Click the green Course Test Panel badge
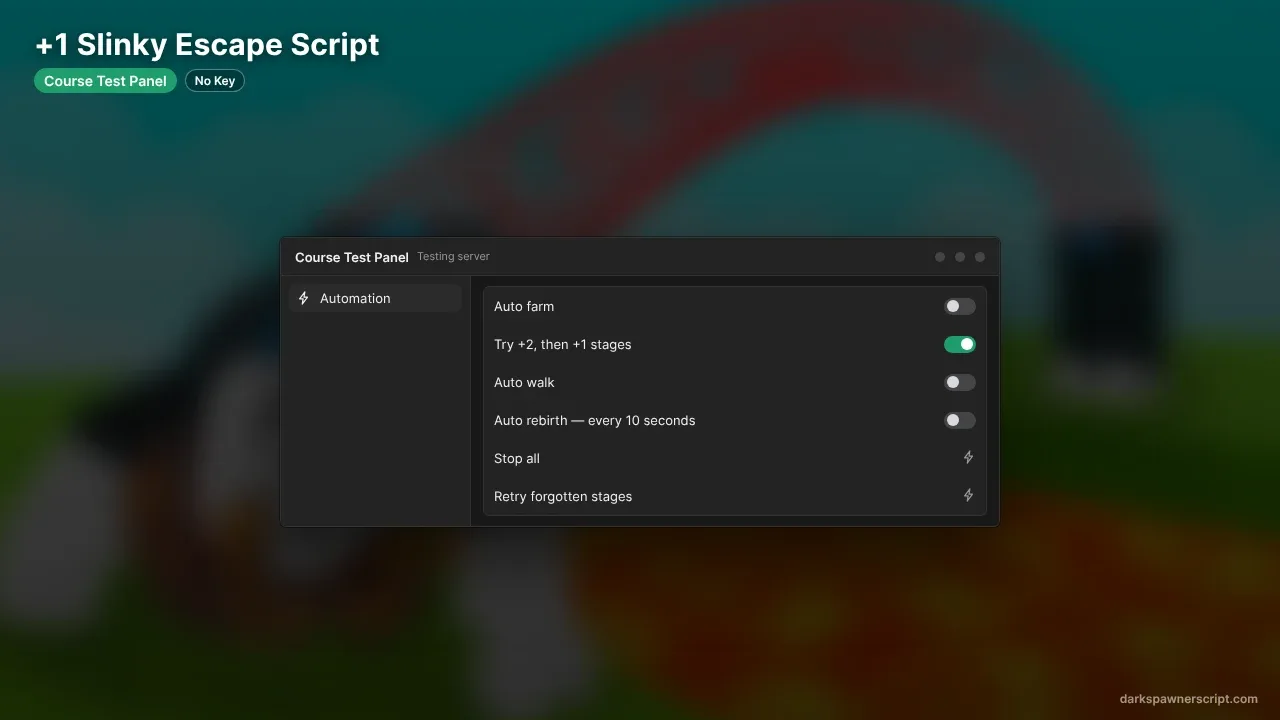 [x=105, y=81]
